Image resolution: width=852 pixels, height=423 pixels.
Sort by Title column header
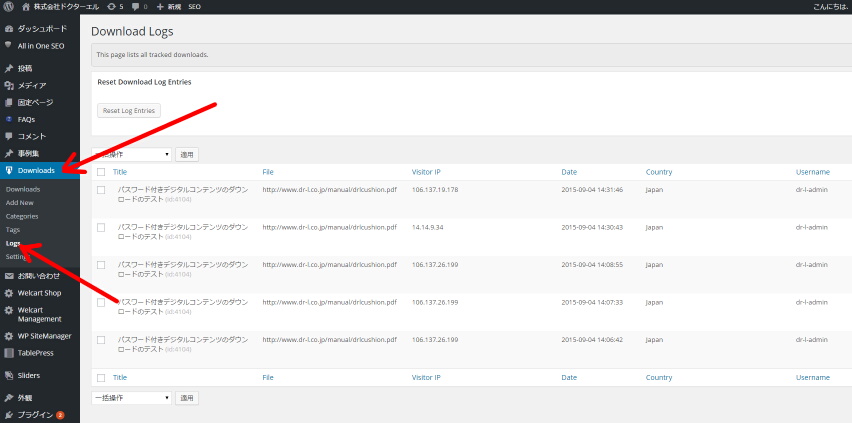click(x=120, y=172)
